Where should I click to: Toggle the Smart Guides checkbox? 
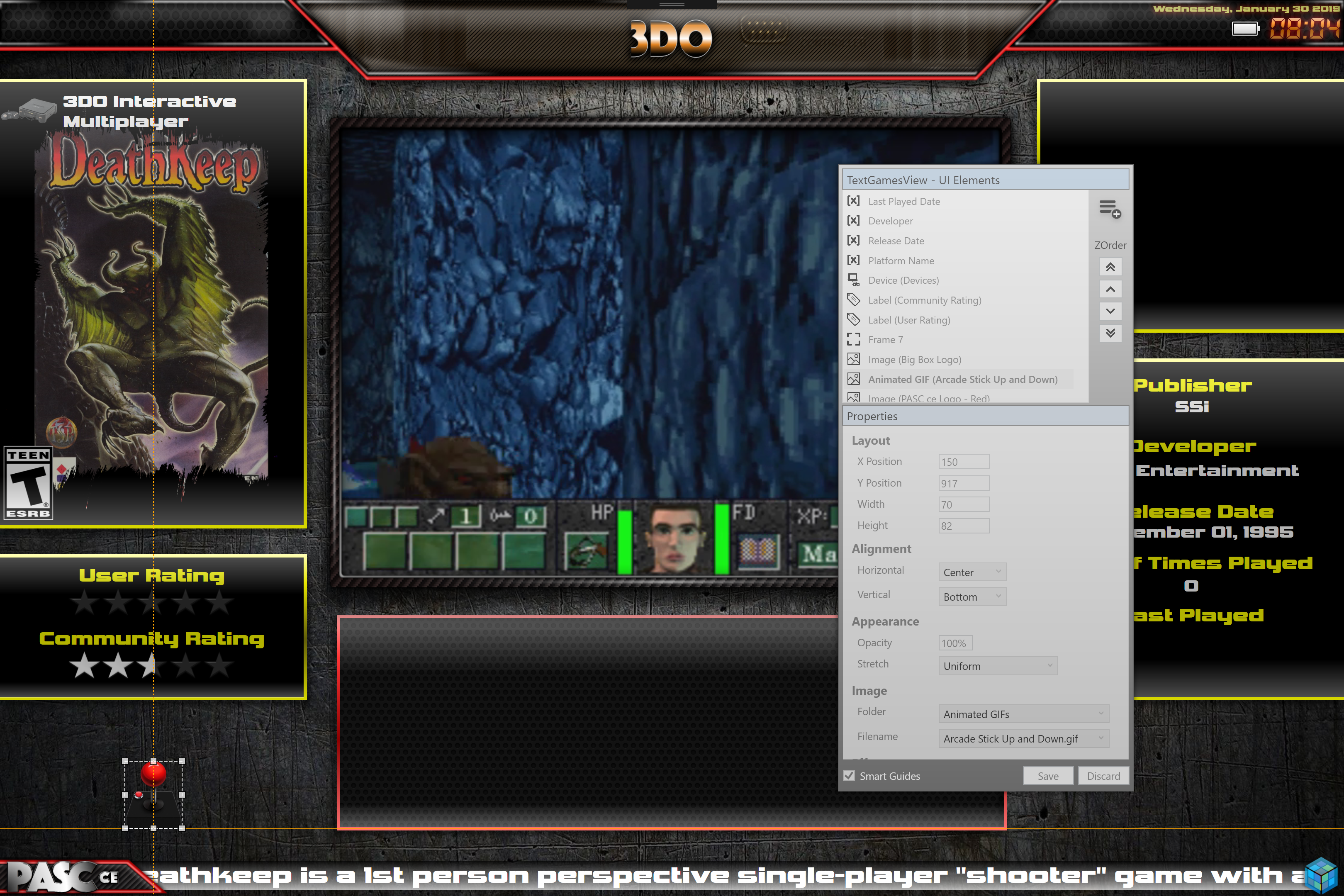point(849,775)
